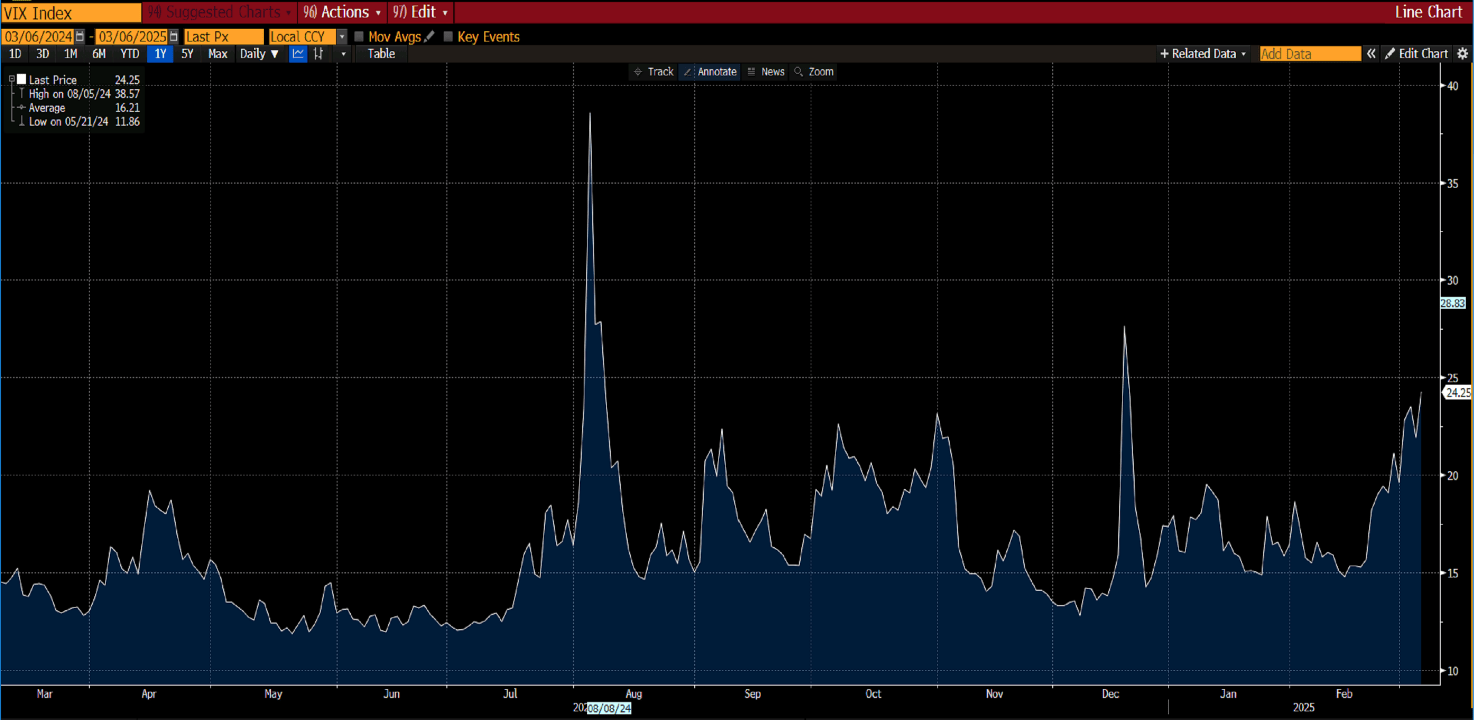
Task: Select the line chart type icon
Action: click(x=298, y=54)
